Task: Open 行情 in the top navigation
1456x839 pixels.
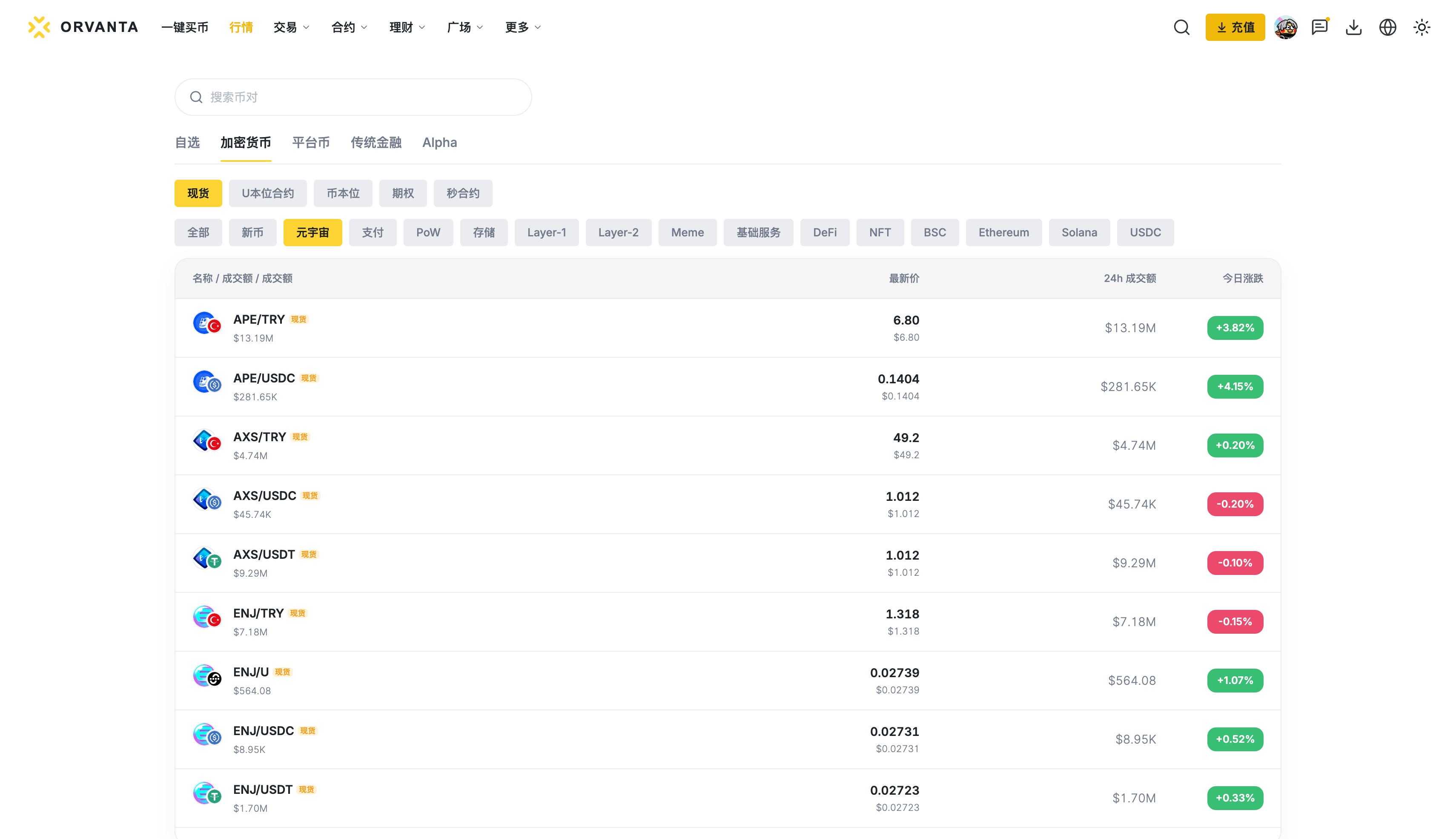Action: [241, 27]
